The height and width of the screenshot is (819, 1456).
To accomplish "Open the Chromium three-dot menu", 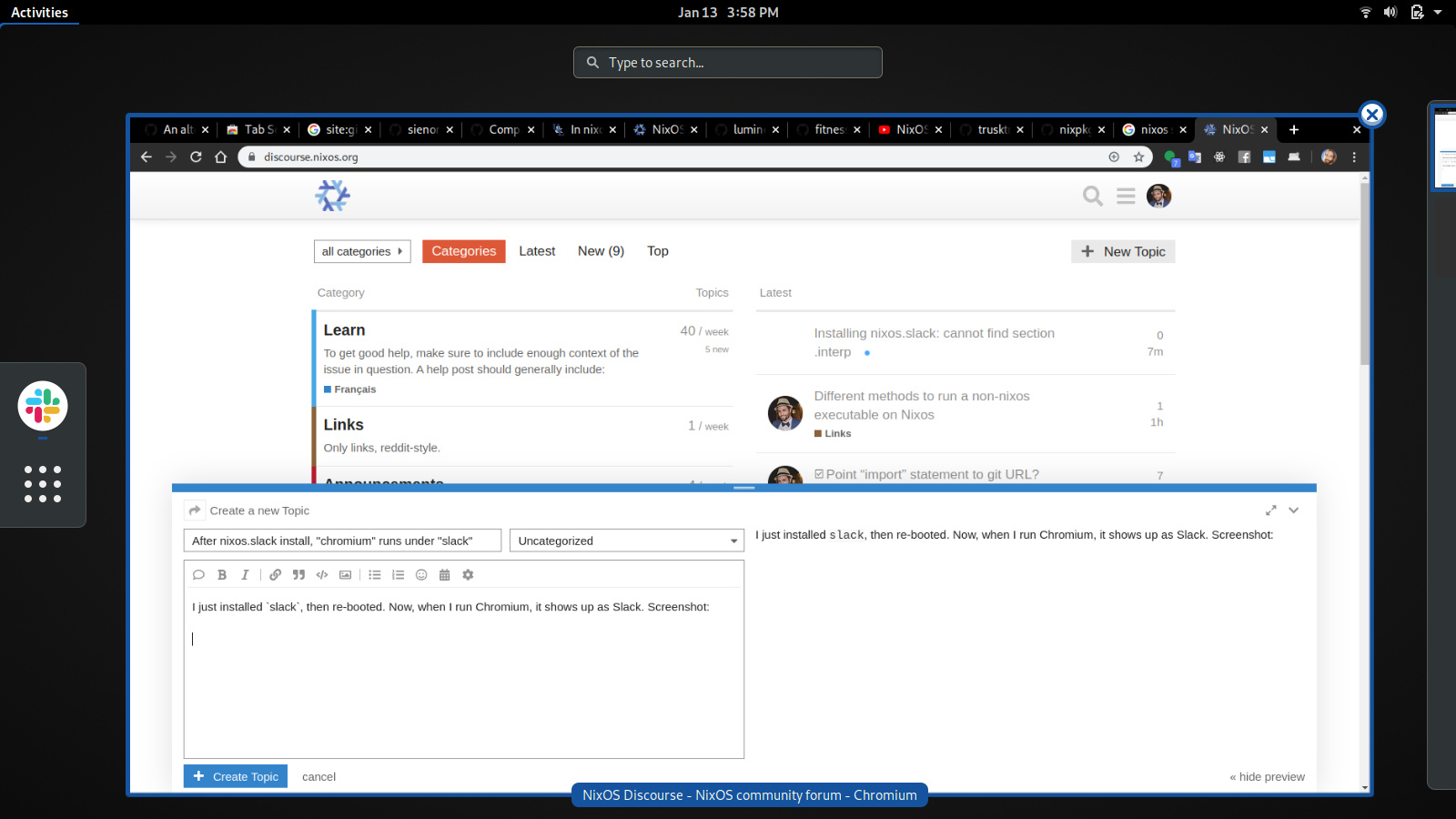I will tap(1354, 157).
